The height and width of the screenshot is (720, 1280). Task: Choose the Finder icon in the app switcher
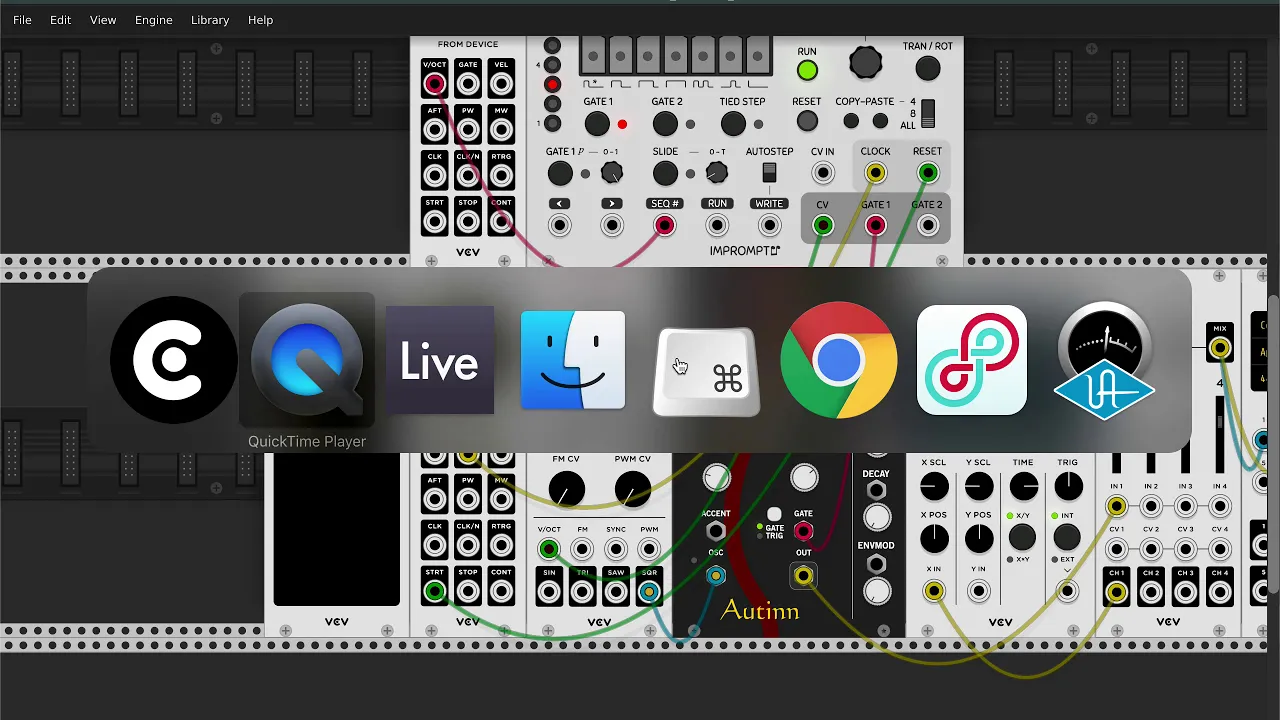tap(573, 361)
